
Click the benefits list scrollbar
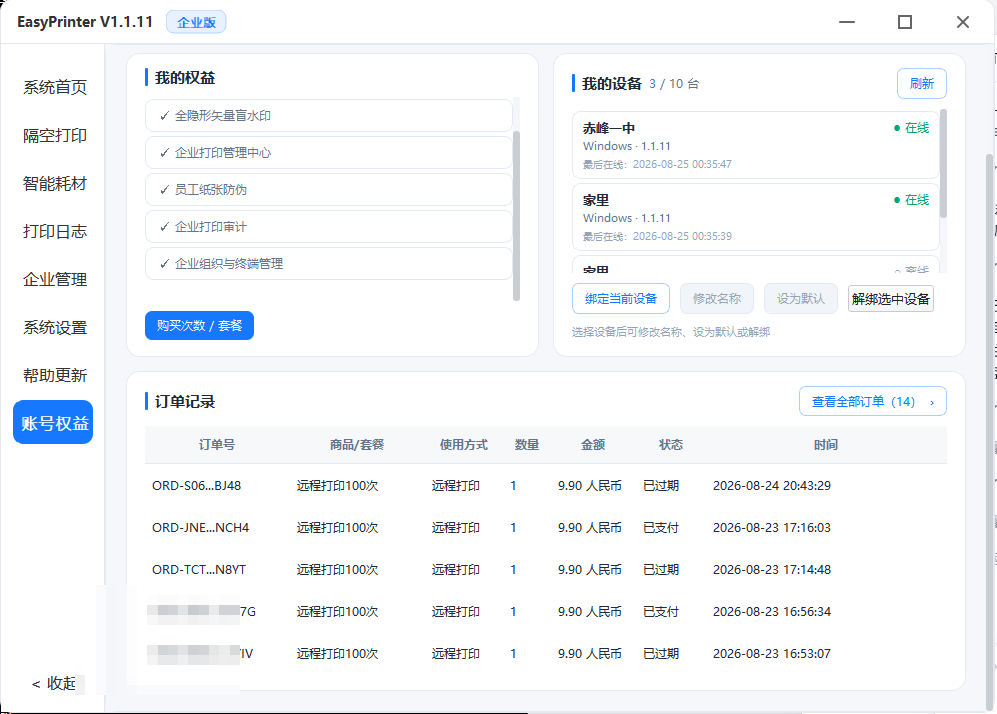tap(516, 215)
